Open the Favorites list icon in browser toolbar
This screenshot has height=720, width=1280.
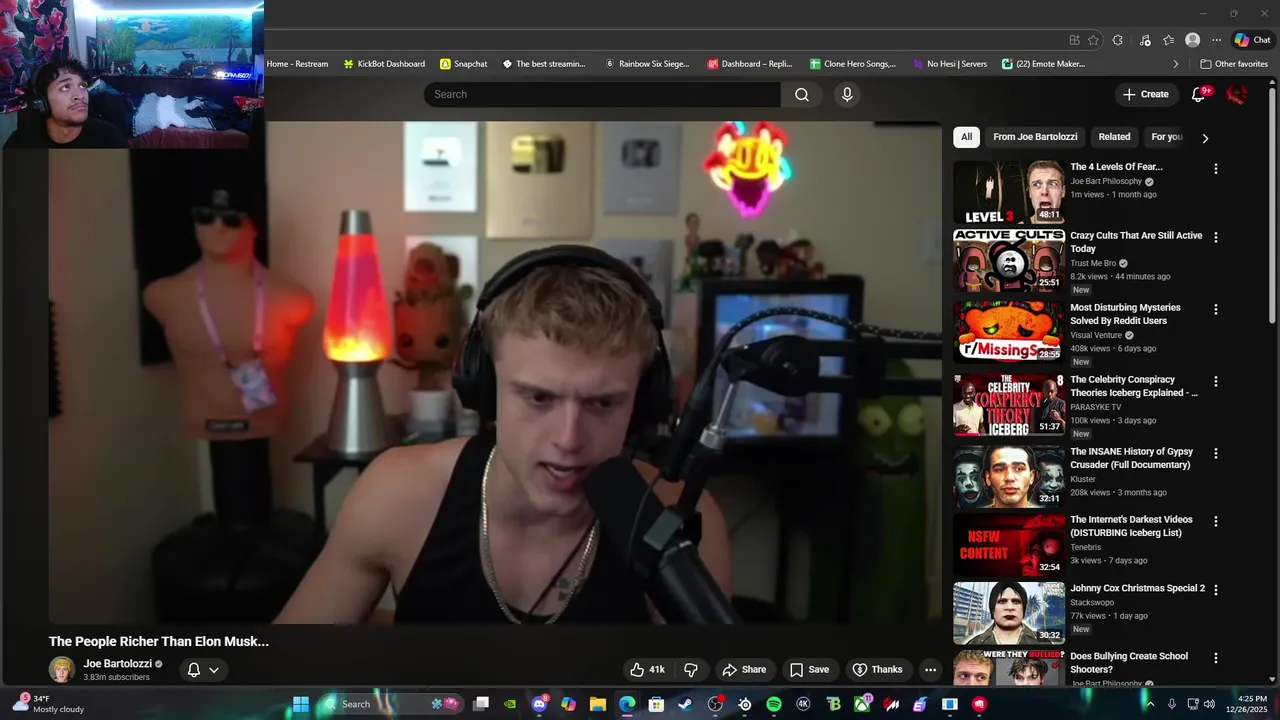click(1168, 40)
